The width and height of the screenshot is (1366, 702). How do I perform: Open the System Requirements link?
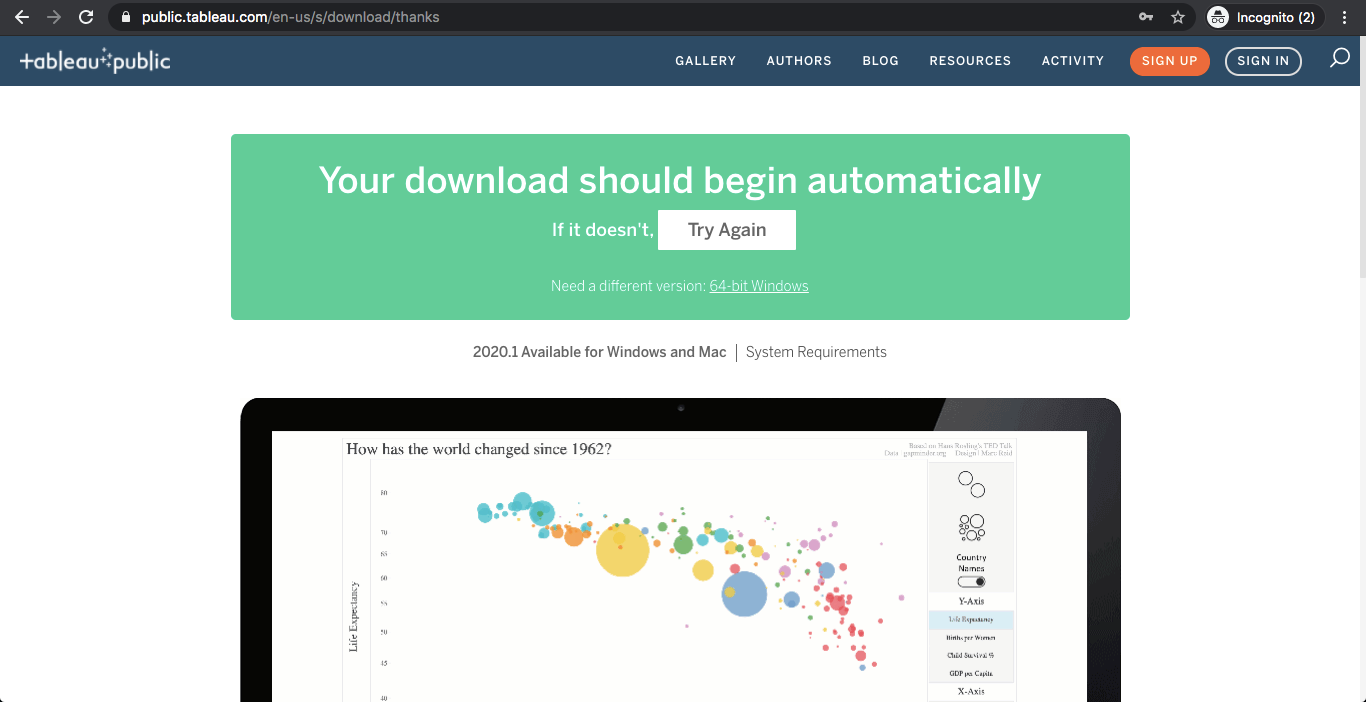(816, 352)
